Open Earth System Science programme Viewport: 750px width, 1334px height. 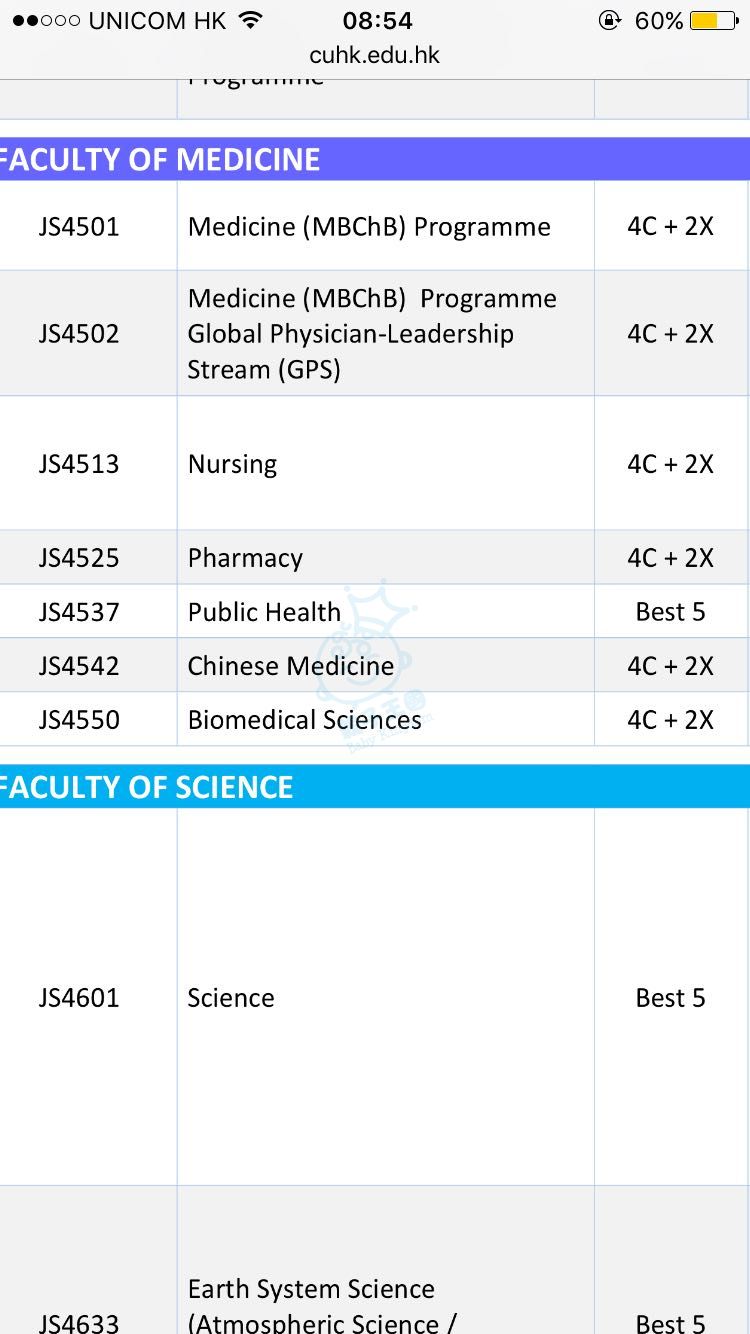coord(311,1289)
